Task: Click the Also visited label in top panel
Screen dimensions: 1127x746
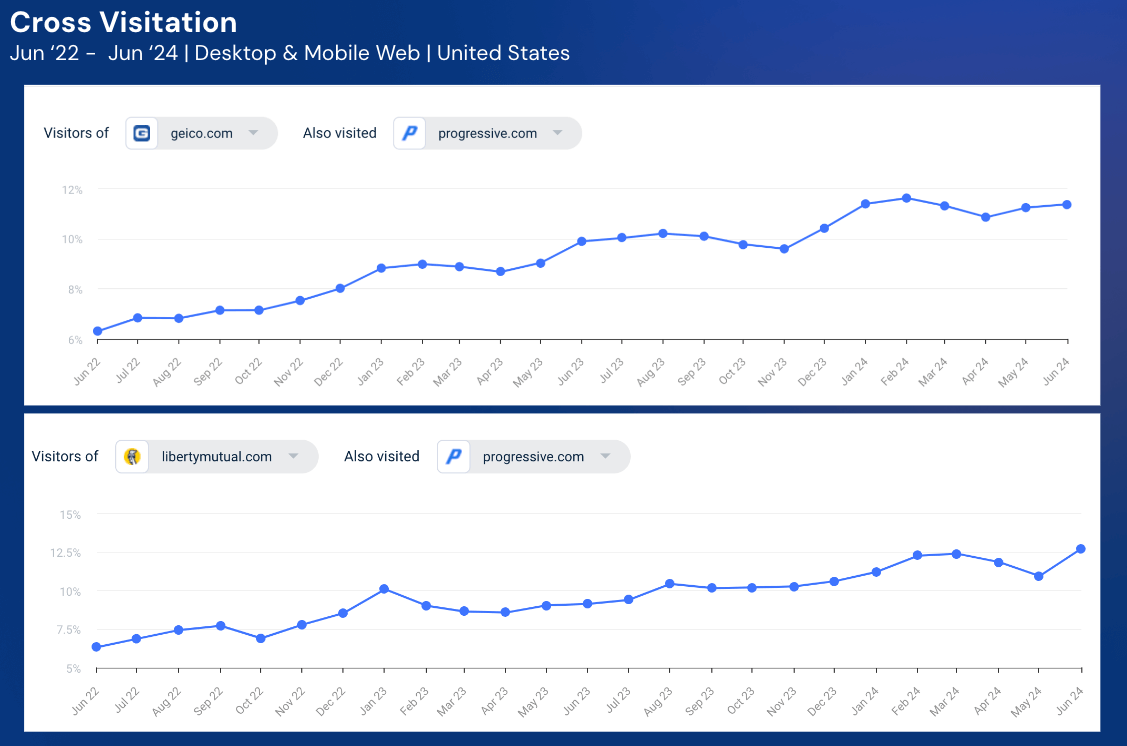Action: (340, 132)
